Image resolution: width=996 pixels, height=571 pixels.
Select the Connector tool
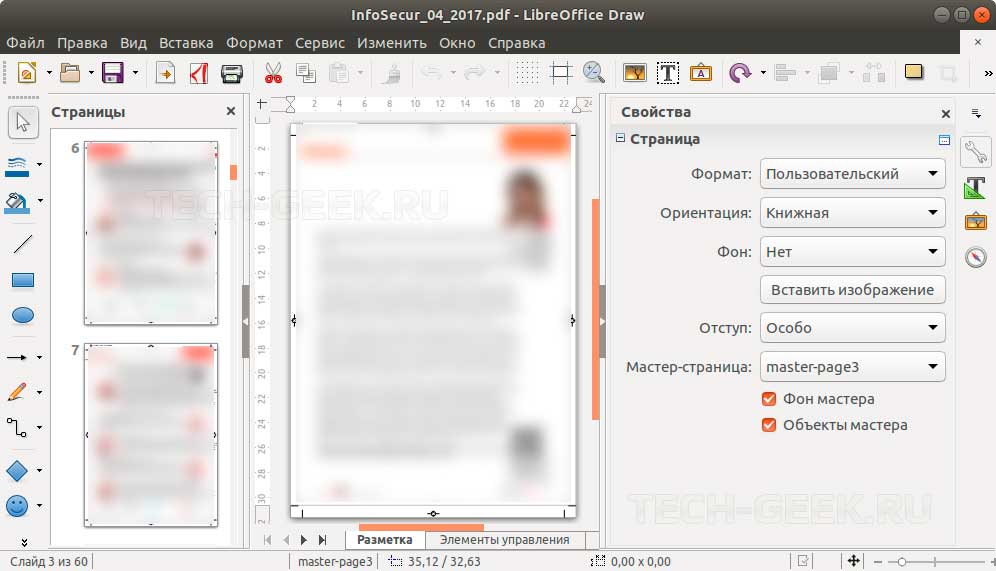[17, 427]
